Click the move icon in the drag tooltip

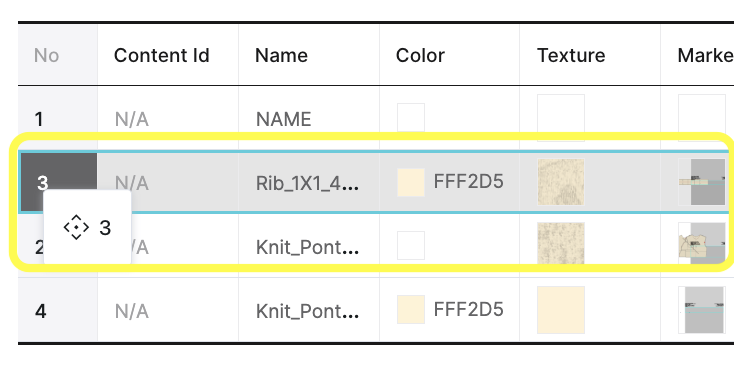[76, 228]
